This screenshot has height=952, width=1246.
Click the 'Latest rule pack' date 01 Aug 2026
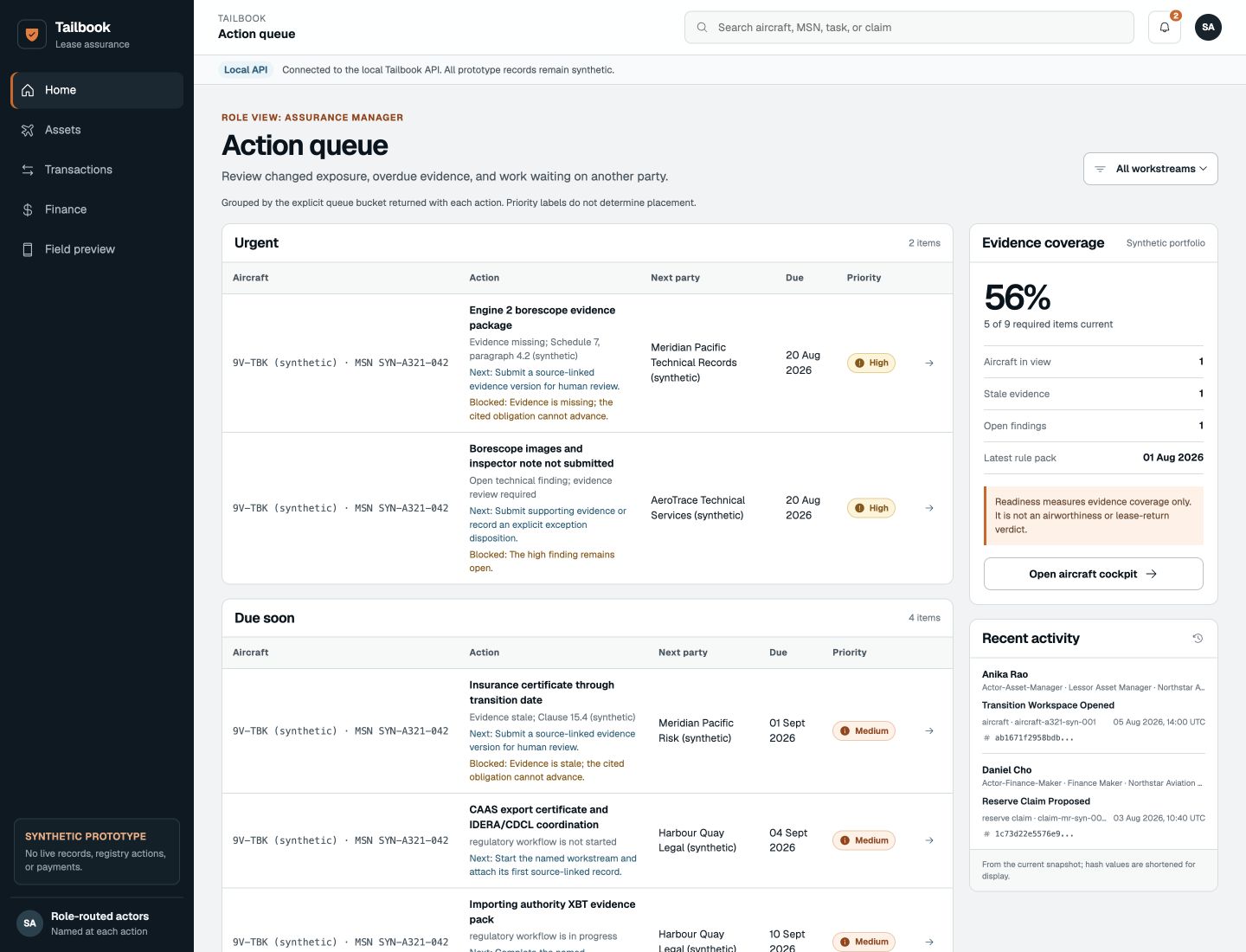point(1172,458)
